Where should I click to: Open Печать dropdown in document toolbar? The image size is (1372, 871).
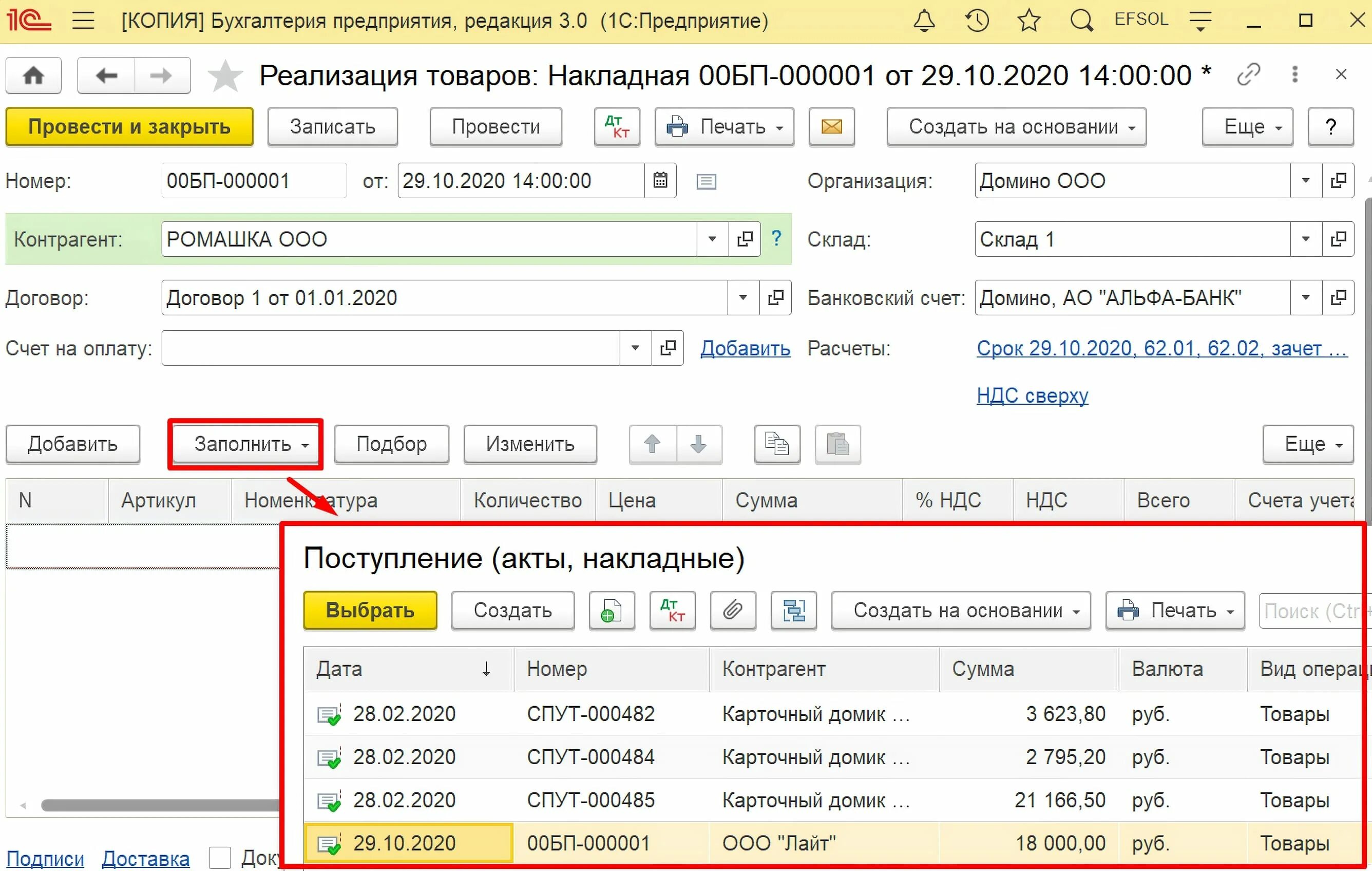[724, 126]
